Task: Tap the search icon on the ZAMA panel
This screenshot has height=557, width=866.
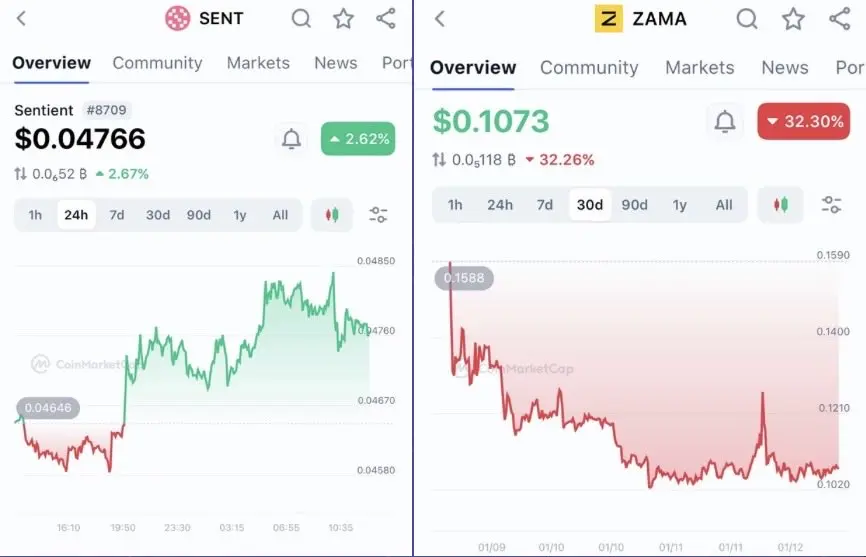Action: pos(746,18)
